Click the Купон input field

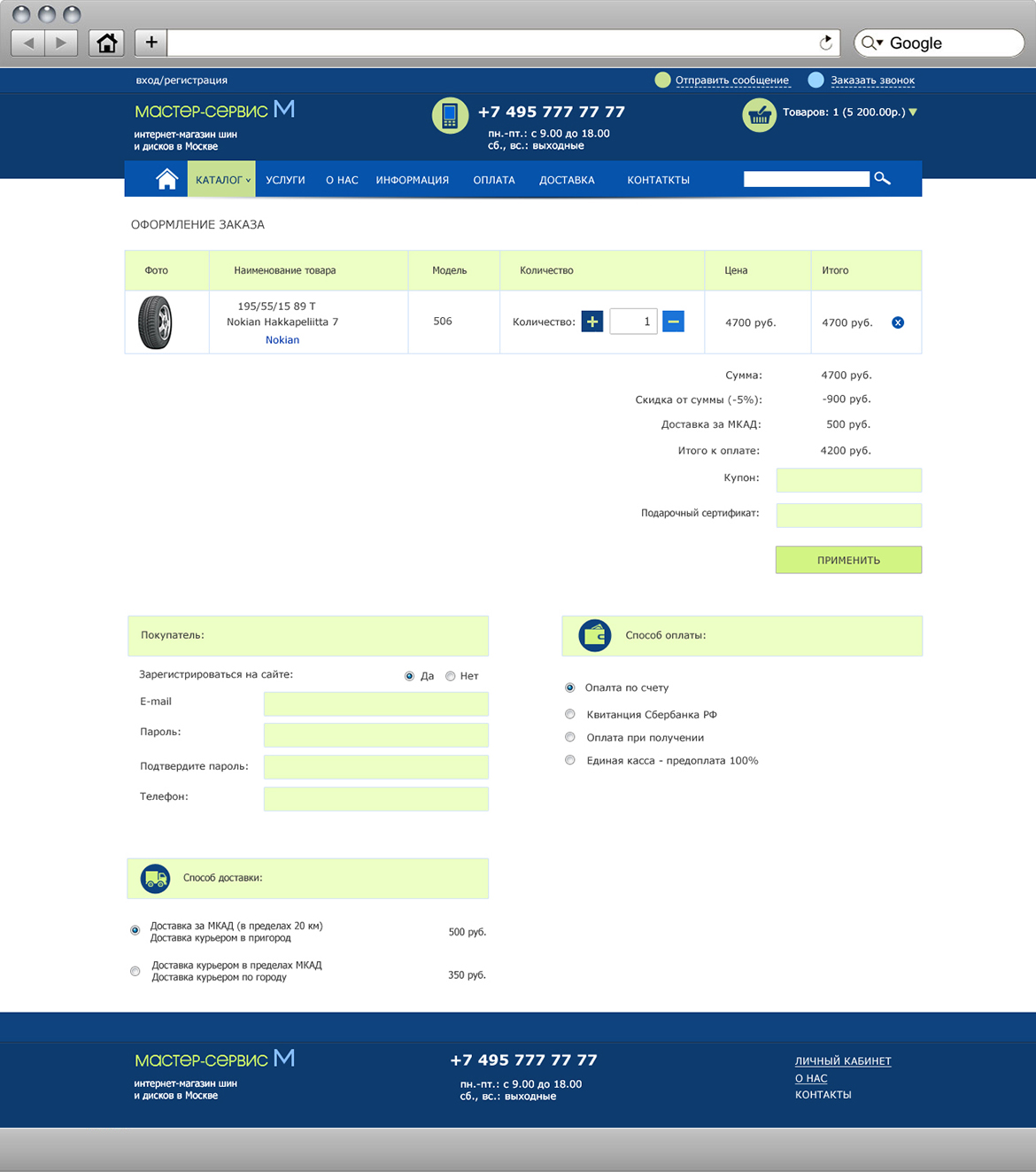point(848,480)
